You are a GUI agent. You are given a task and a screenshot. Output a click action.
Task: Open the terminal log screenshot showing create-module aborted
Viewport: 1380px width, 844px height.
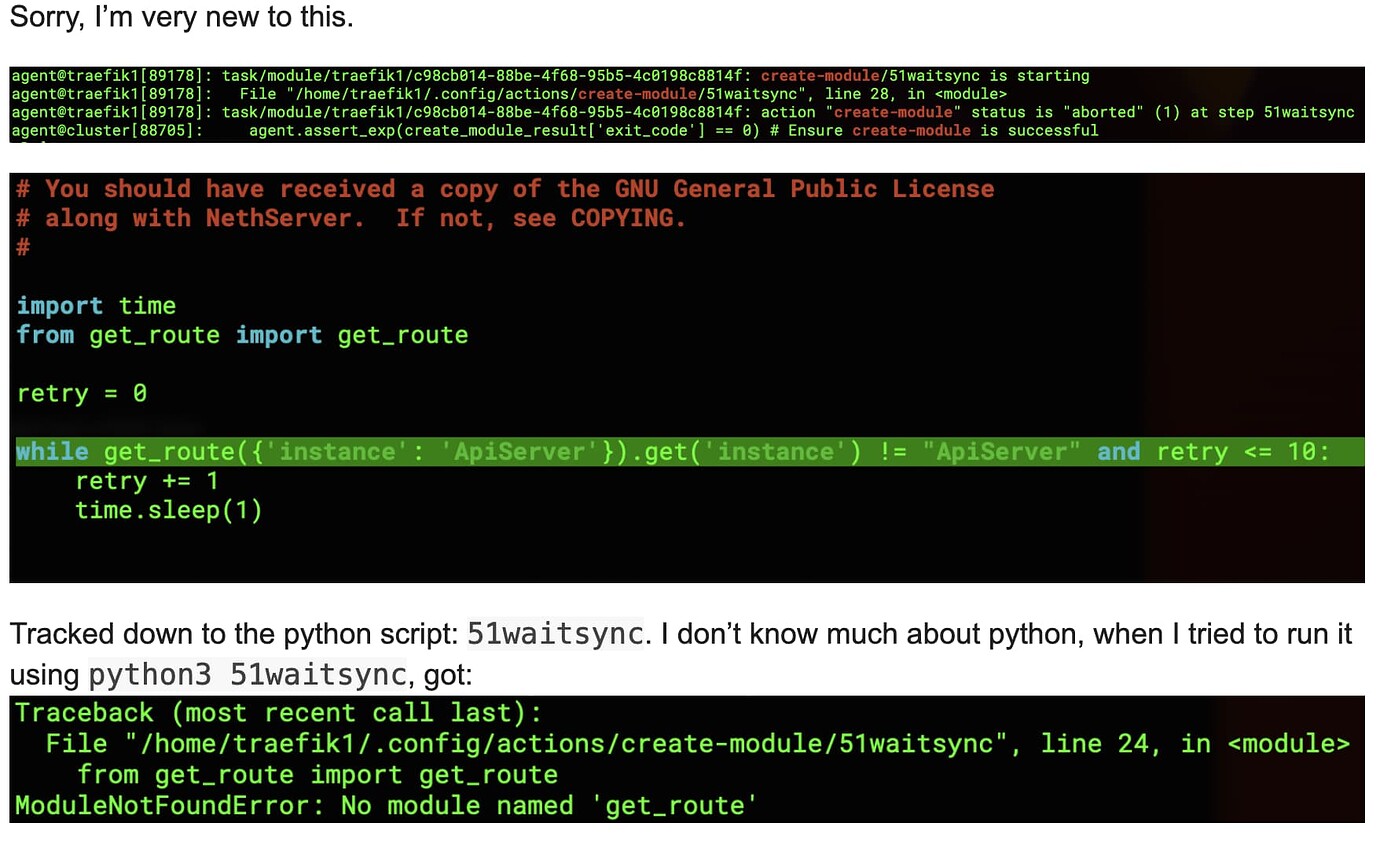[687, 104]
